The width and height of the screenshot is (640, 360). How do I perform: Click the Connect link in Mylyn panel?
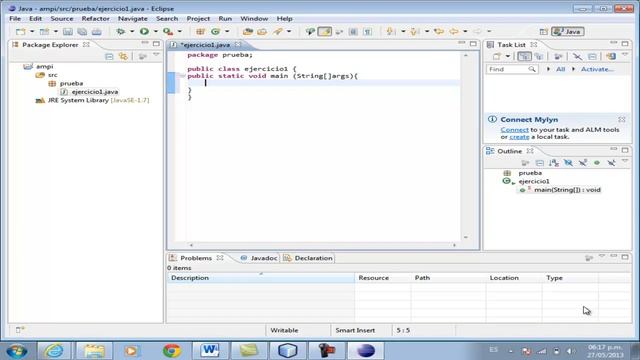[x=514, y=129]
